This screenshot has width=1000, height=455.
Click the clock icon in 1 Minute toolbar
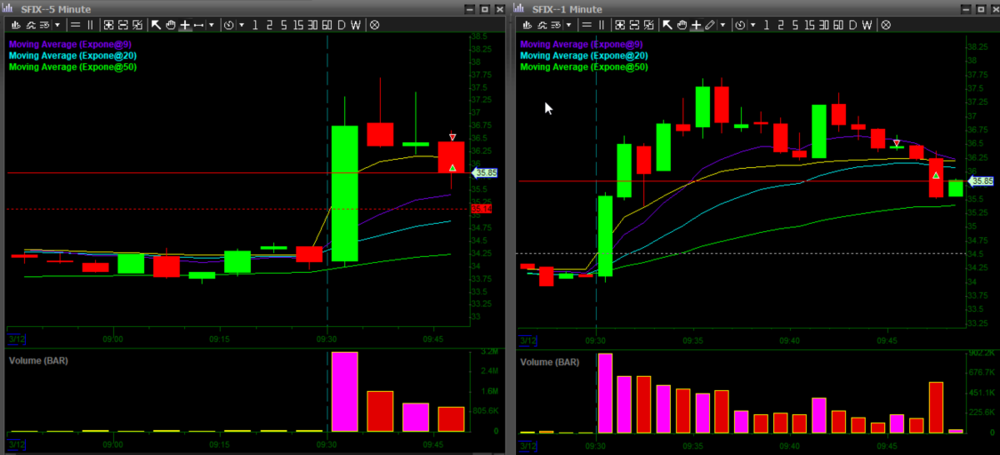click(x=740, y=25)
